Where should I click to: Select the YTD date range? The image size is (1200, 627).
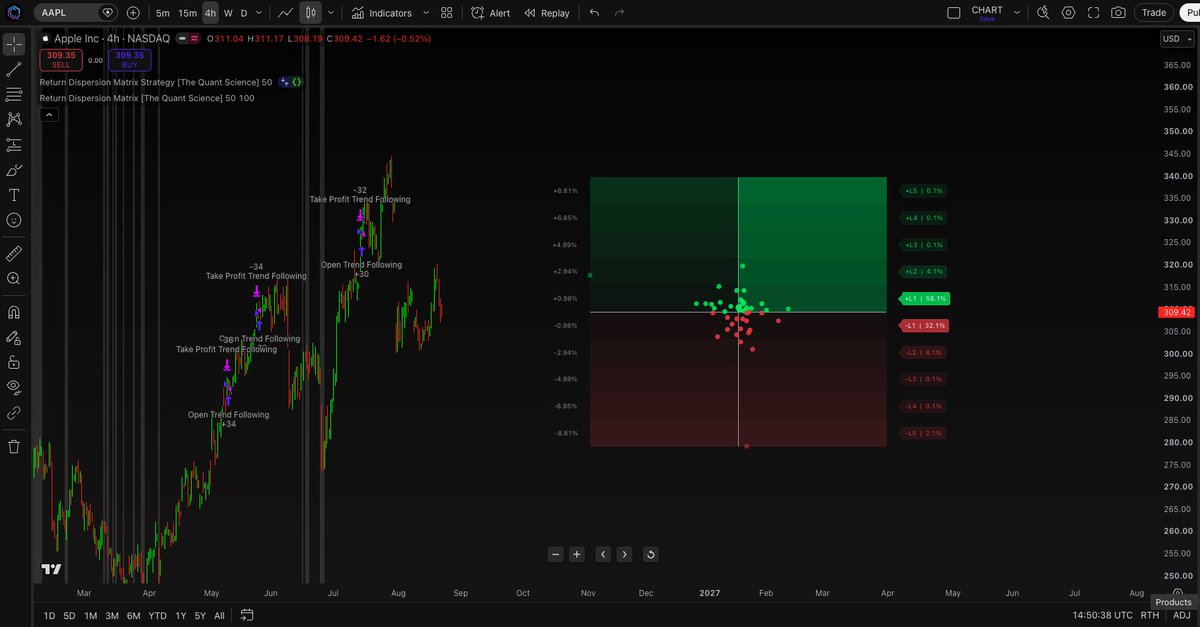click(x=158, y=615)
